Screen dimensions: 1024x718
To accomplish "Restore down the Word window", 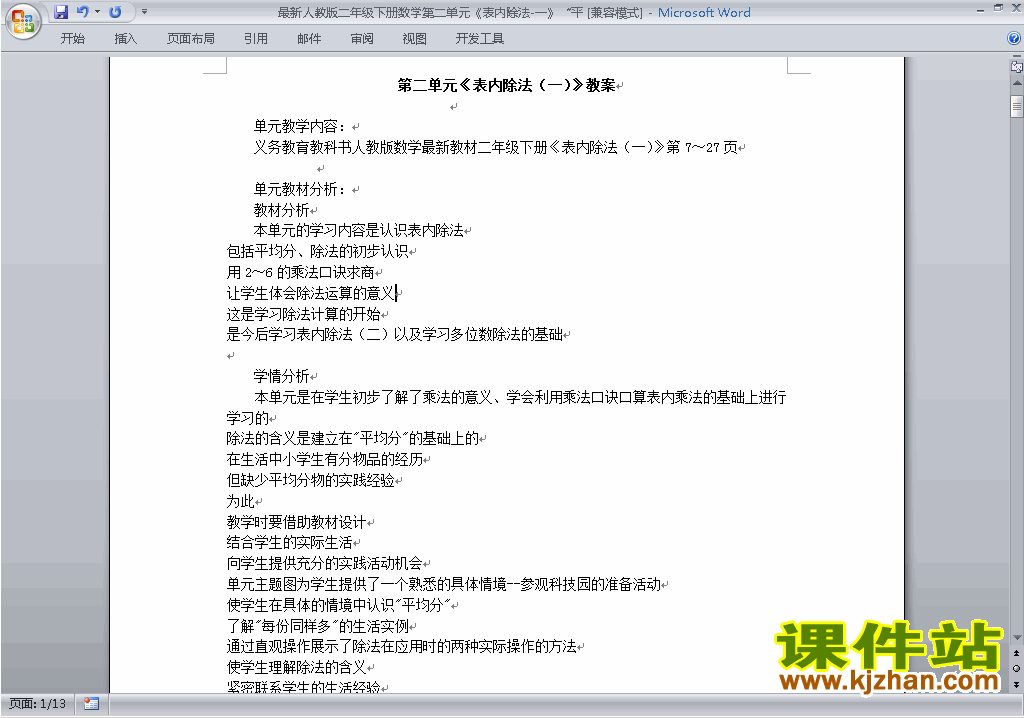I will 998,8.
